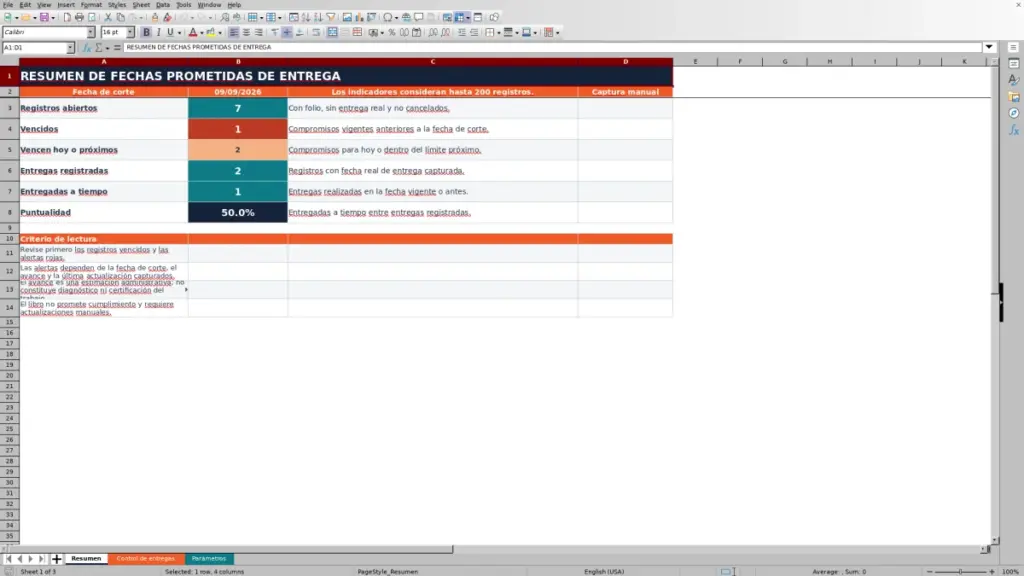Open the Sheet menu
Viewport: 1024px width, 576px height.
(141, 5)
